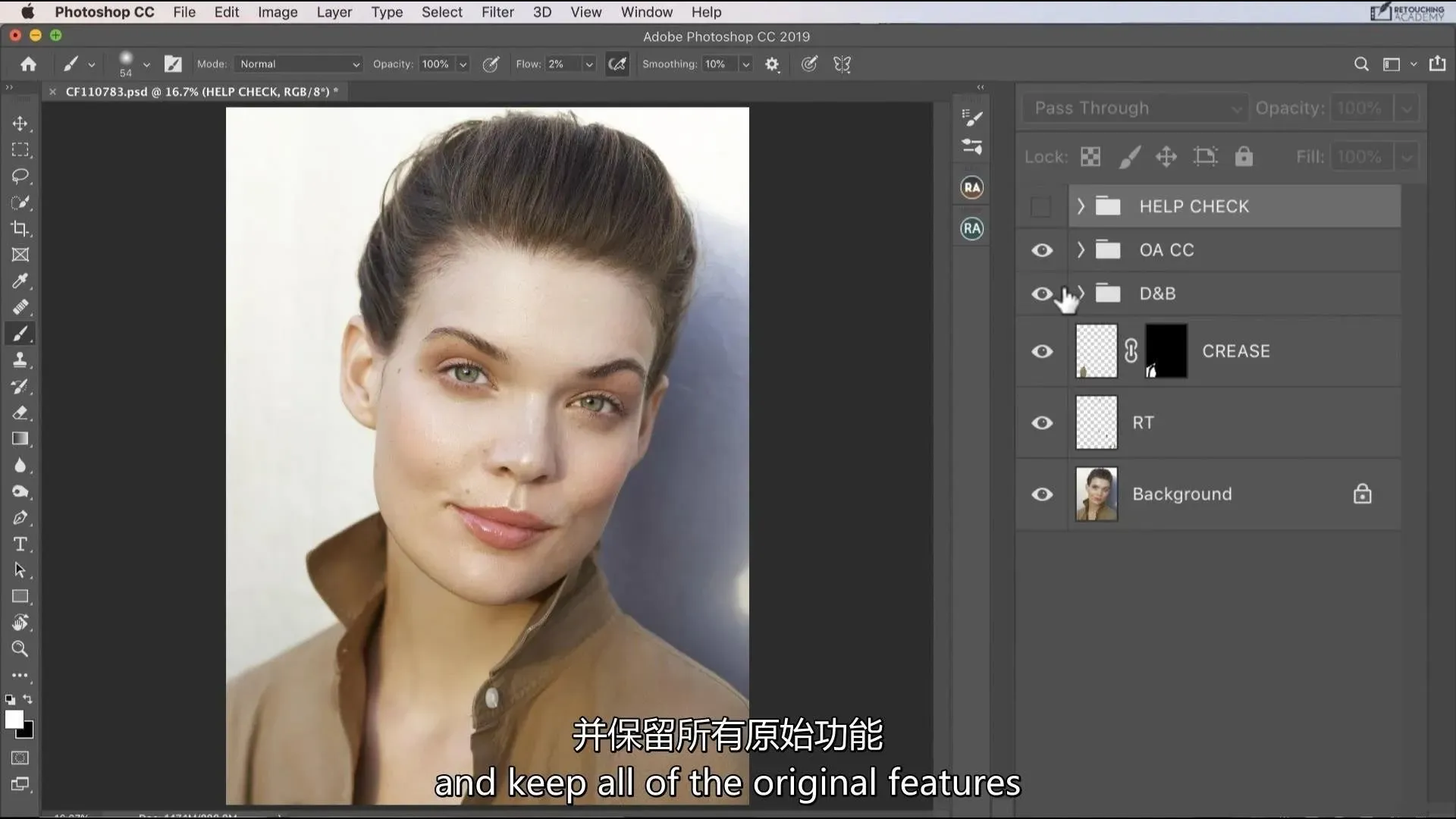Click the Spot Healing Brush tool
The image size is (1456, 819).
click(x=20, y=307)
